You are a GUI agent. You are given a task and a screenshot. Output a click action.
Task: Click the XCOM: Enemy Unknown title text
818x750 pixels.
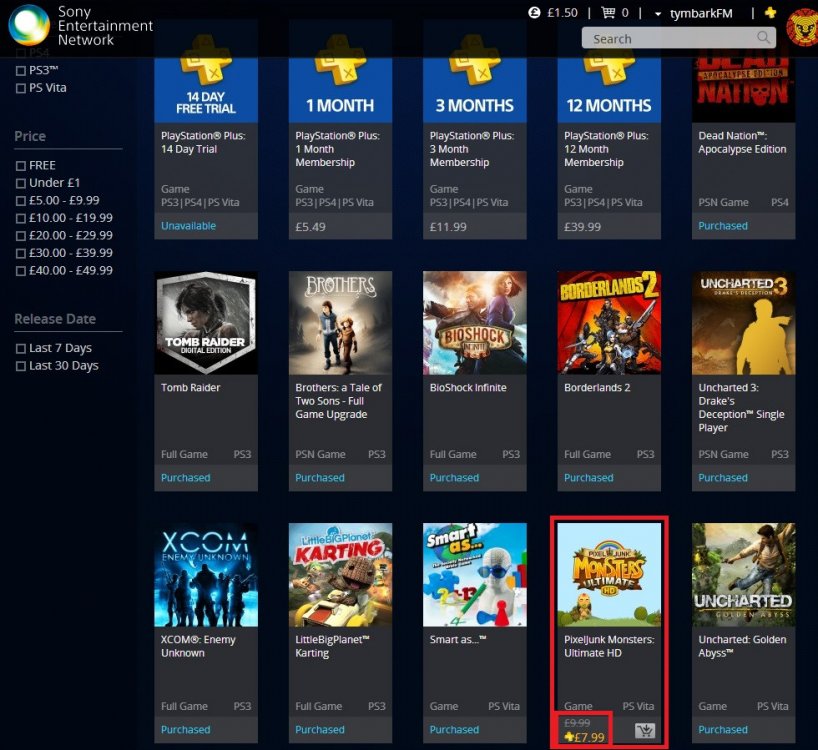point(198,646)
